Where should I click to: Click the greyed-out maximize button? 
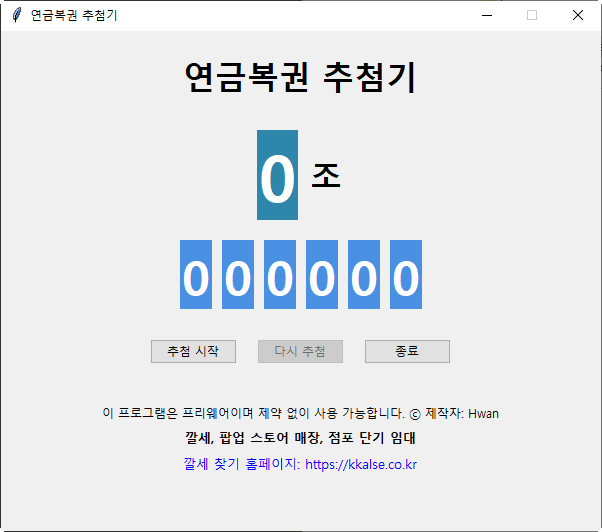coord(532,15)
